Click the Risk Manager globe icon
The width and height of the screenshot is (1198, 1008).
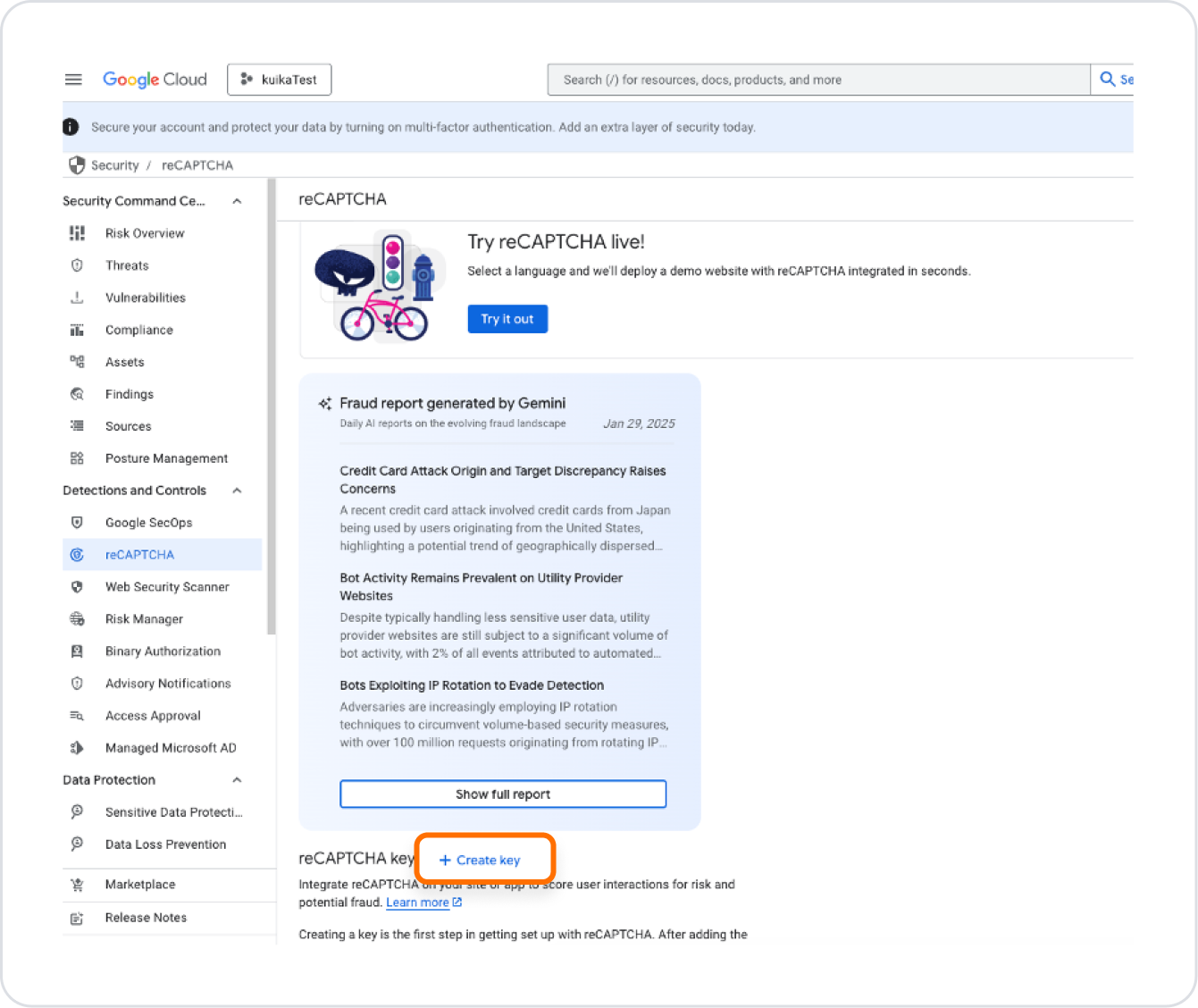[77, 619]
